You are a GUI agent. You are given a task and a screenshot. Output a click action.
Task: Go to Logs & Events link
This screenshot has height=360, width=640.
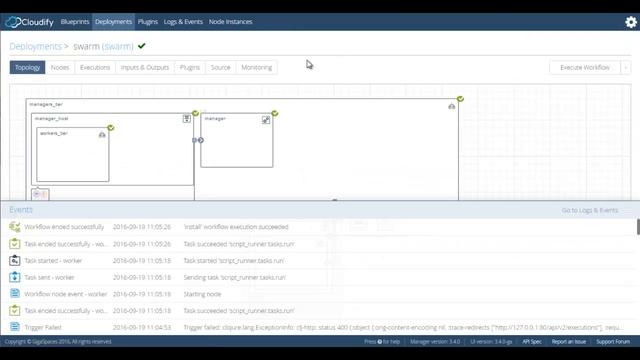click(x=590, y=210)
